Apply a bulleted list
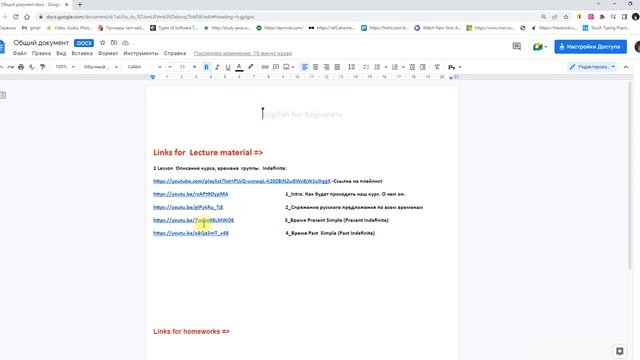Viewport: 640px width, 360px height. pos(377,67)
